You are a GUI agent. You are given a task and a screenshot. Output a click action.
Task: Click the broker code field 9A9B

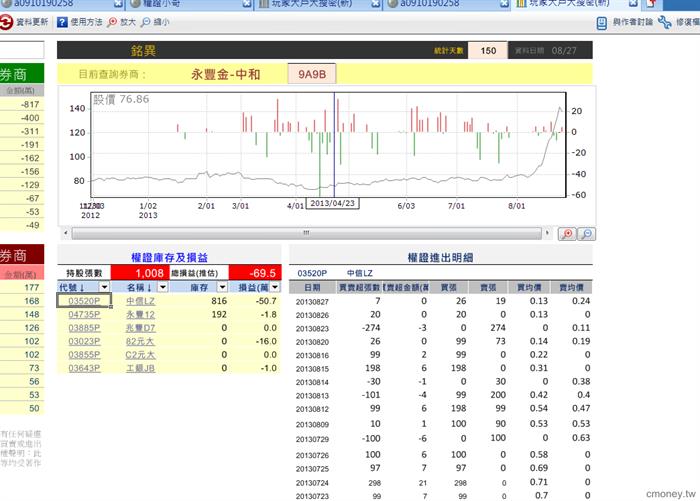tap(312, 74)
